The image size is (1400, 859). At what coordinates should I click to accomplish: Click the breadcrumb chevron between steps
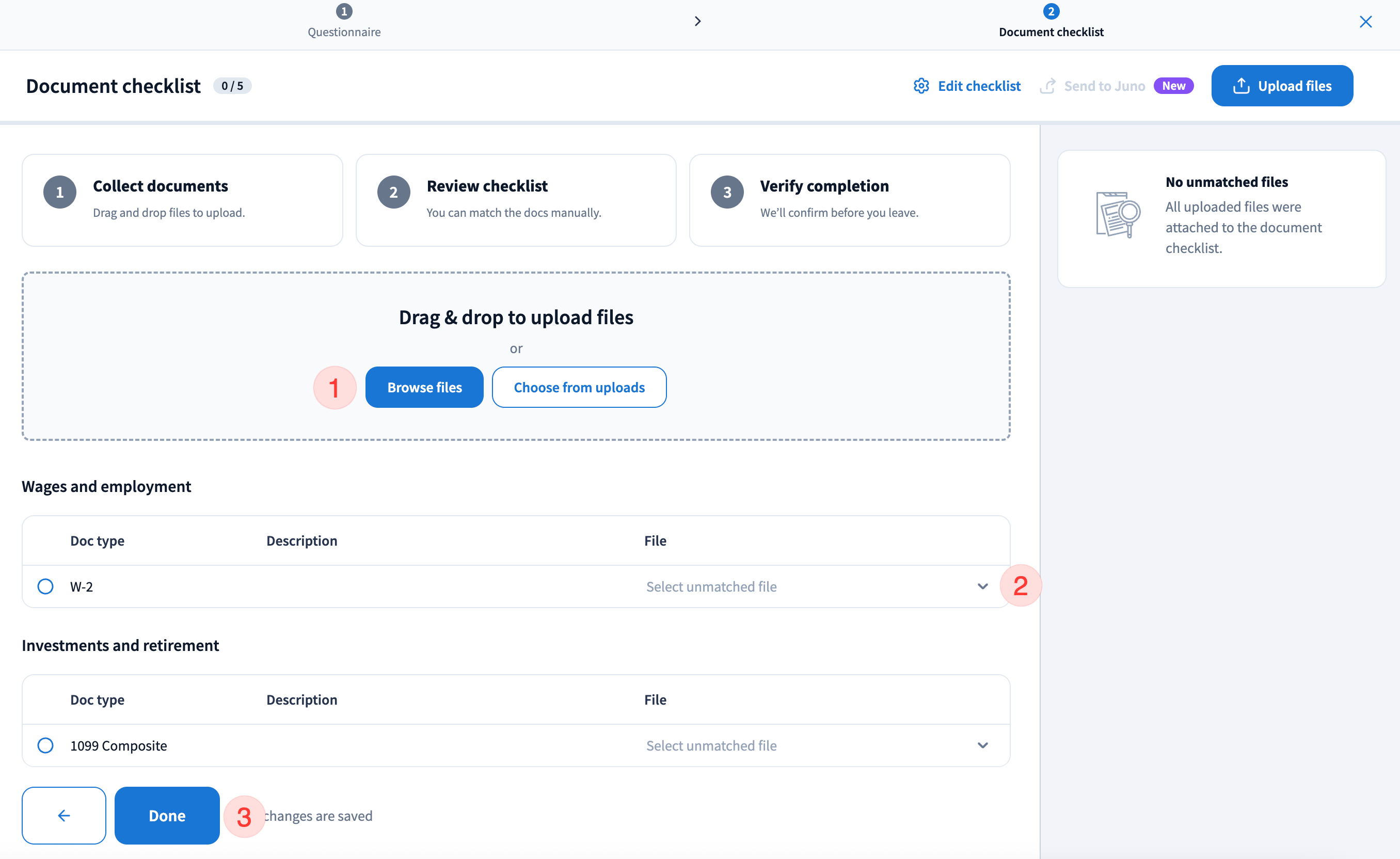698,22
